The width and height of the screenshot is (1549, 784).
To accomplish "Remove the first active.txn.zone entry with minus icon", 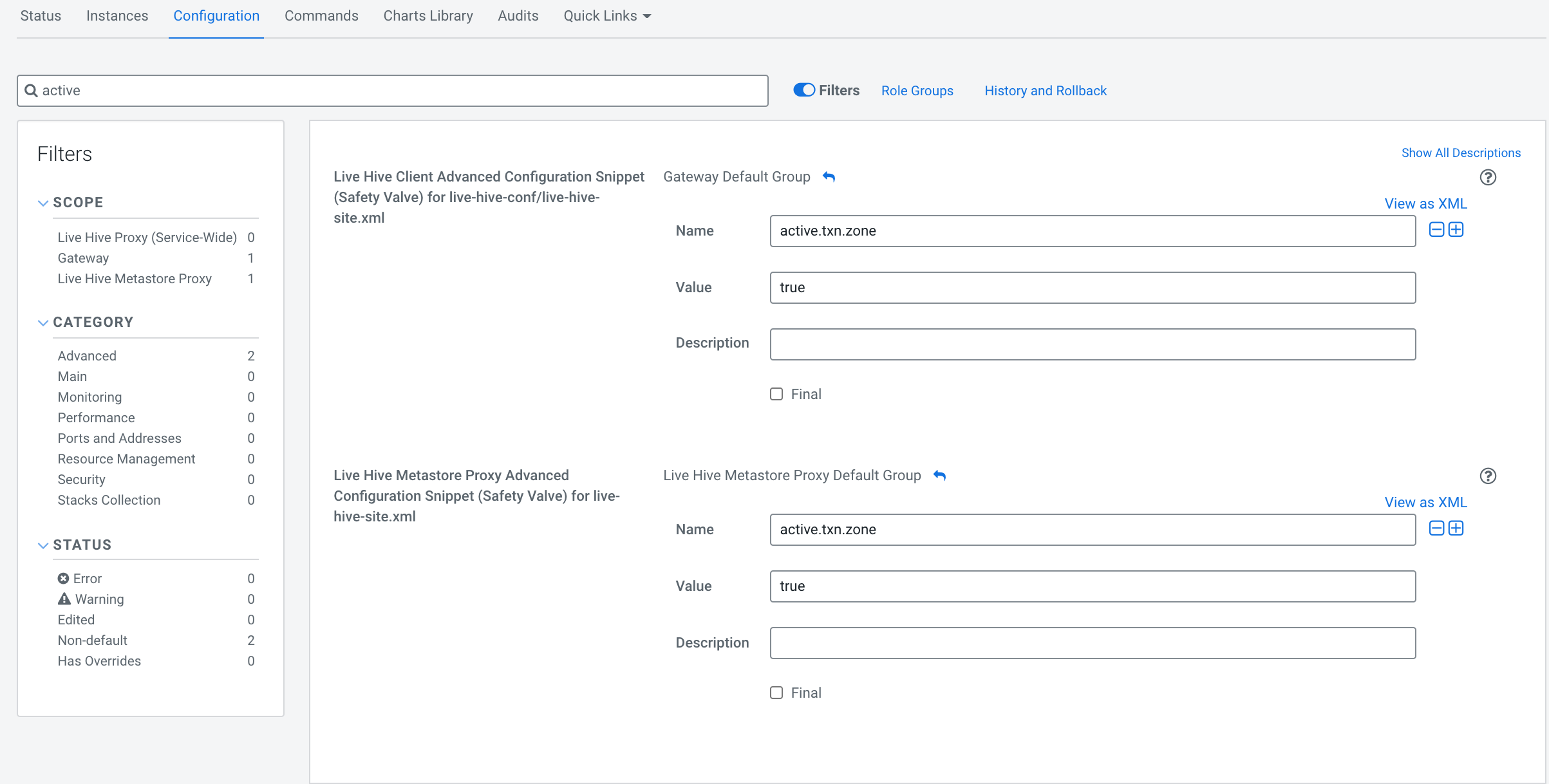I will (1436, 230).
